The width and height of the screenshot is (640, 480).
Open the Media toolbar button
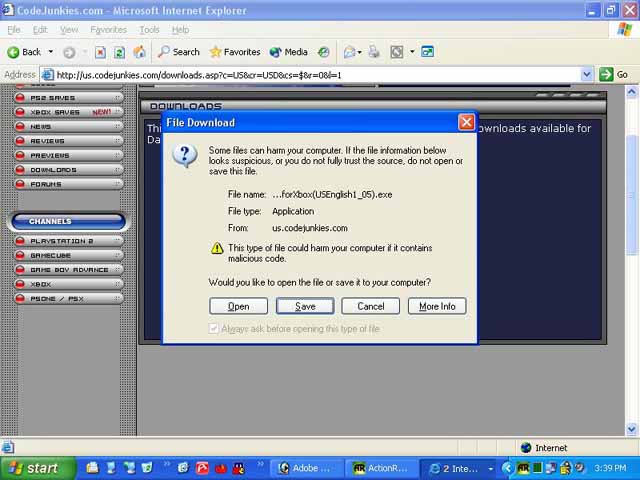[x=289, y=52]
